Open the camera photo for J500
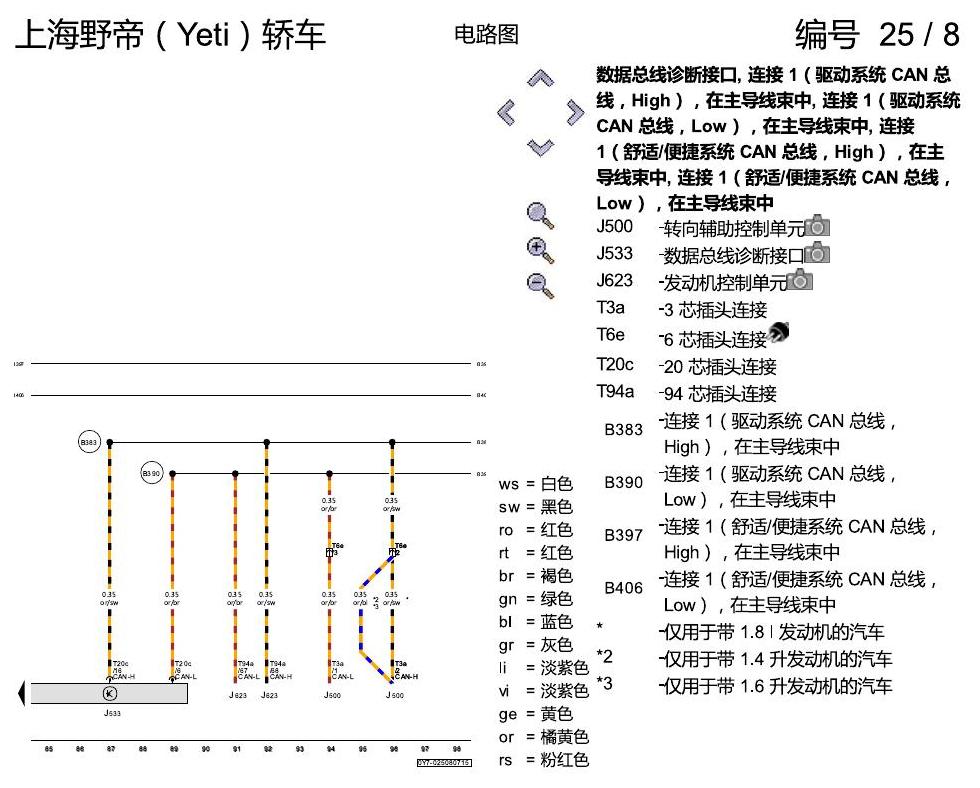Viewport: 980px width, 788px height. click(x=818, y=226)
